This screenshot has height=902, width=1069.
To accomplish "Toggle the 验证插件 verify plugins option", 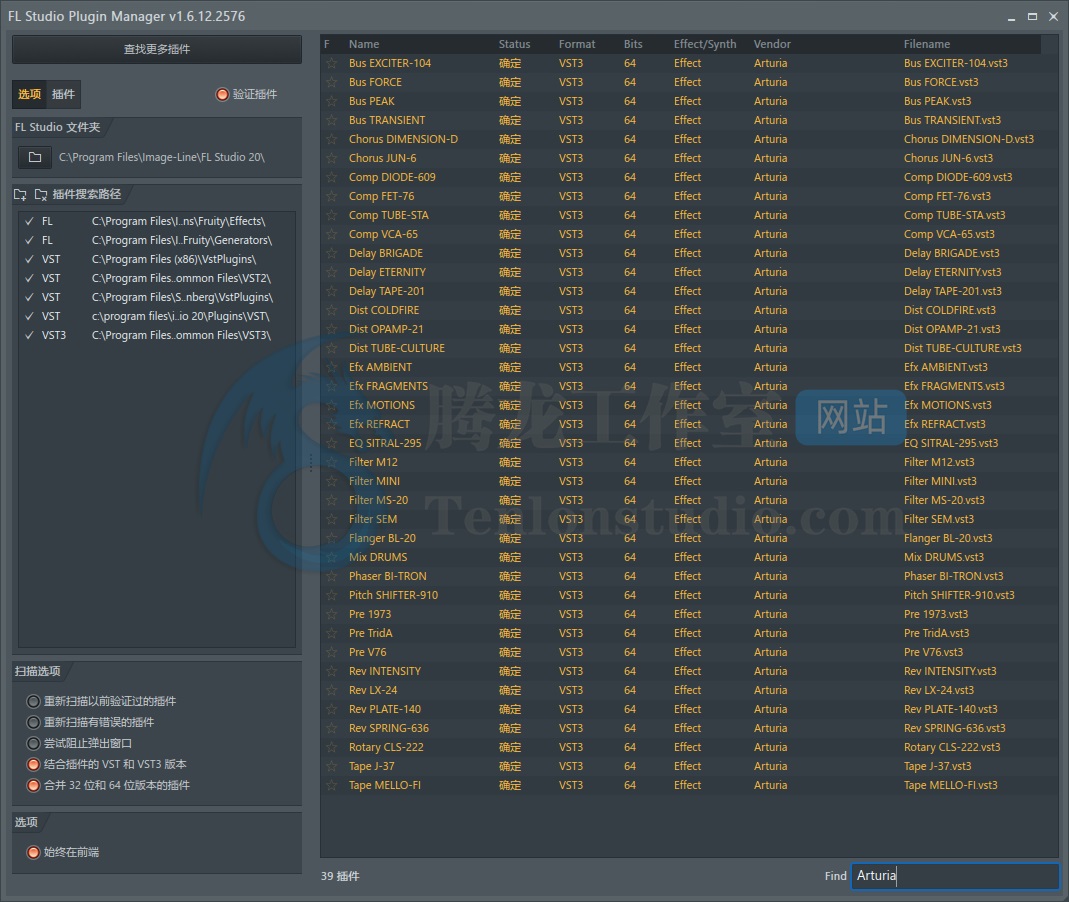I will [222, 94].
